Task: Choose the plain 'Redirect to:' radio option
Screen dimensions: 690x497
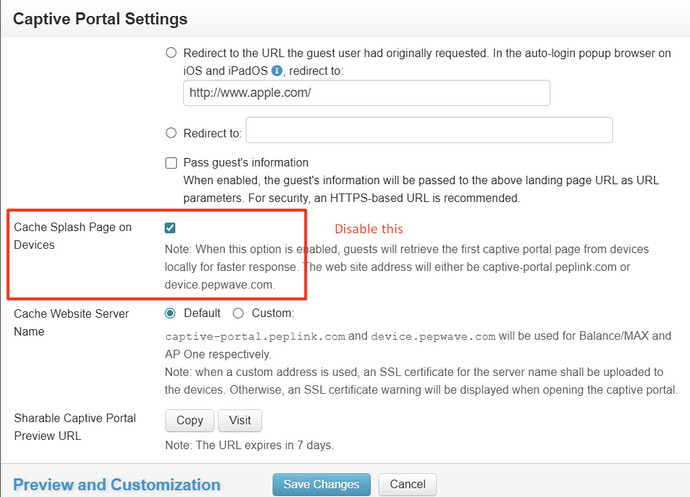Action: point(171,133)
